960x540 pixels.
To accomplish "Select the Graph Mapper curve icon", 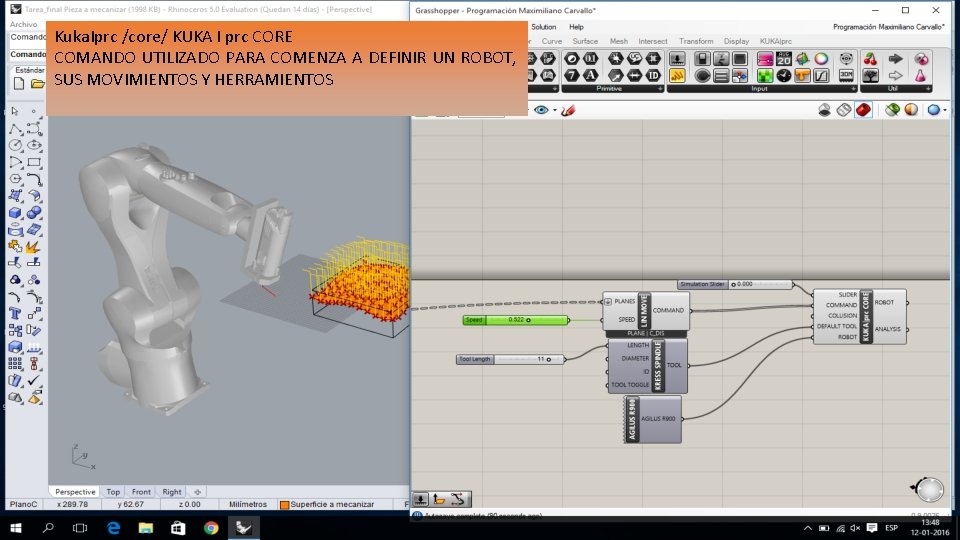I will [821, 76].
